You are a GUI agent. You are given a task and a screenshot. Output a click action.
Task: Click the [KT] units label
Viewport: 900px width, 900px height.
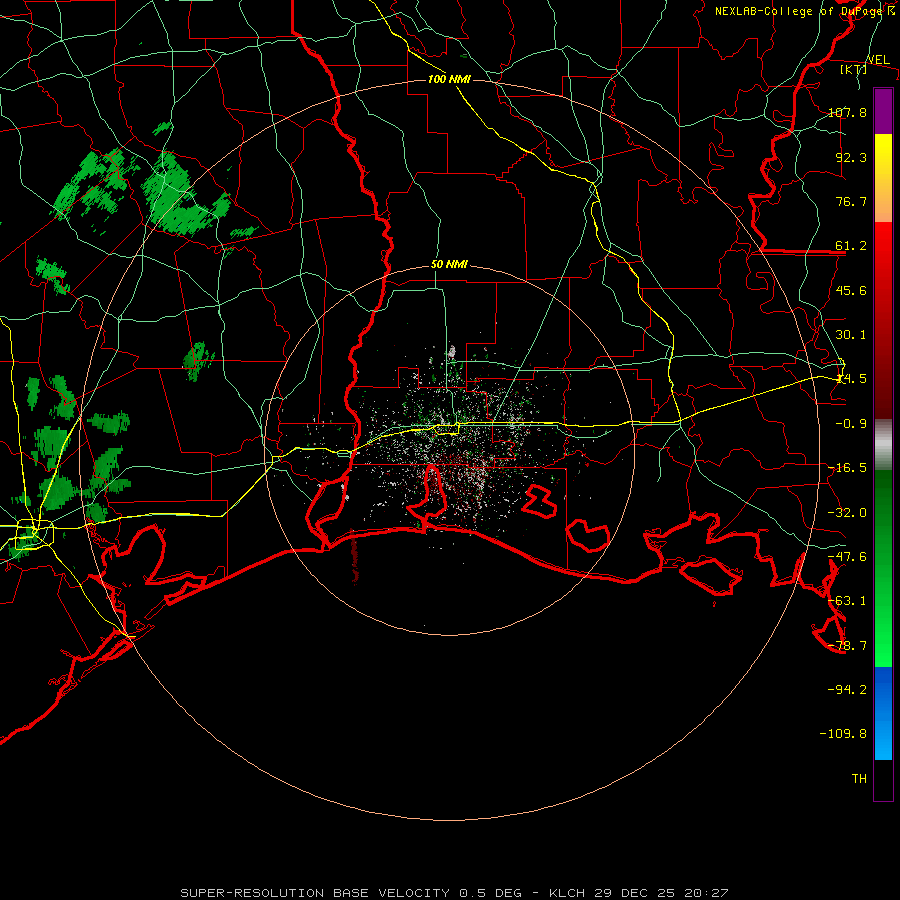(x=854, y=69)
